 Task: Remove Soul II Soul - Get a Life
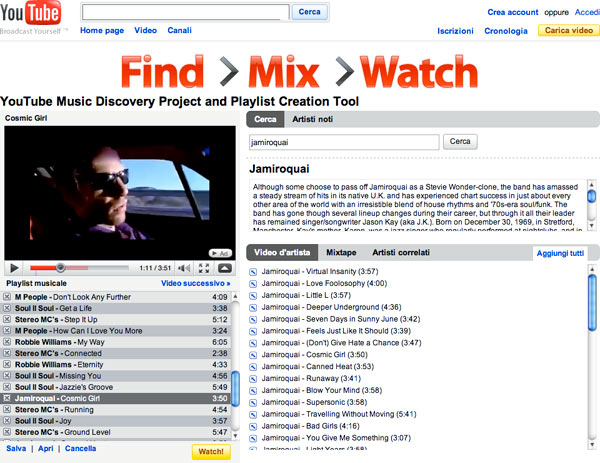point(7,308)
